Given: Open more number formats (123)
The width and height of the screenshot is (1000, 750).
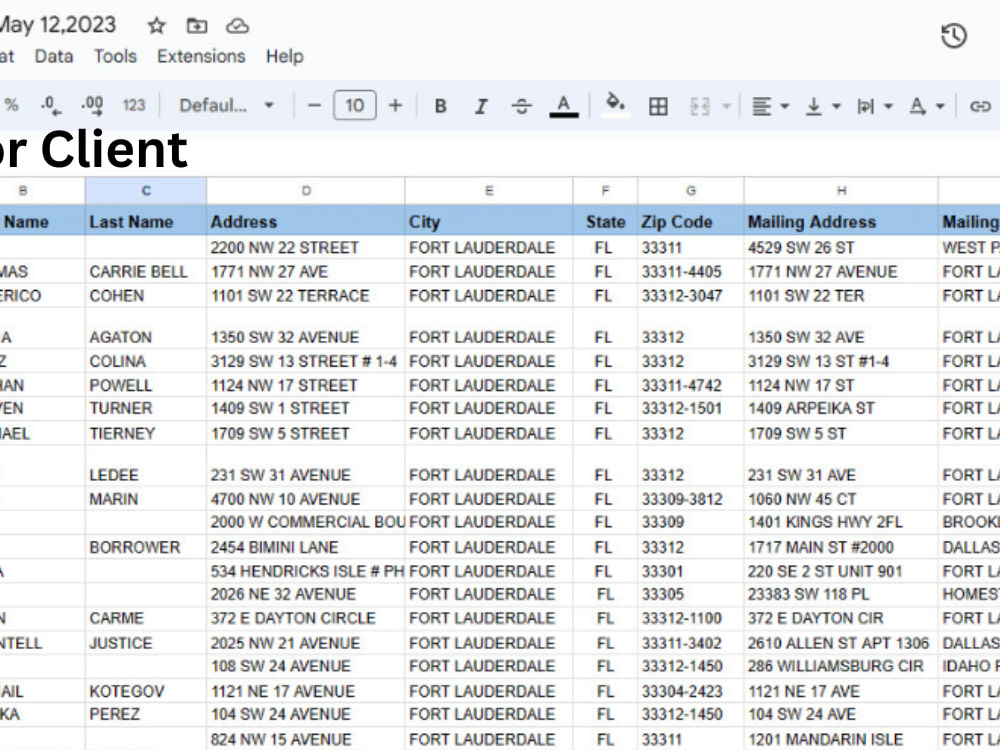Looking at the screenshot, I should tap(134, 105).
